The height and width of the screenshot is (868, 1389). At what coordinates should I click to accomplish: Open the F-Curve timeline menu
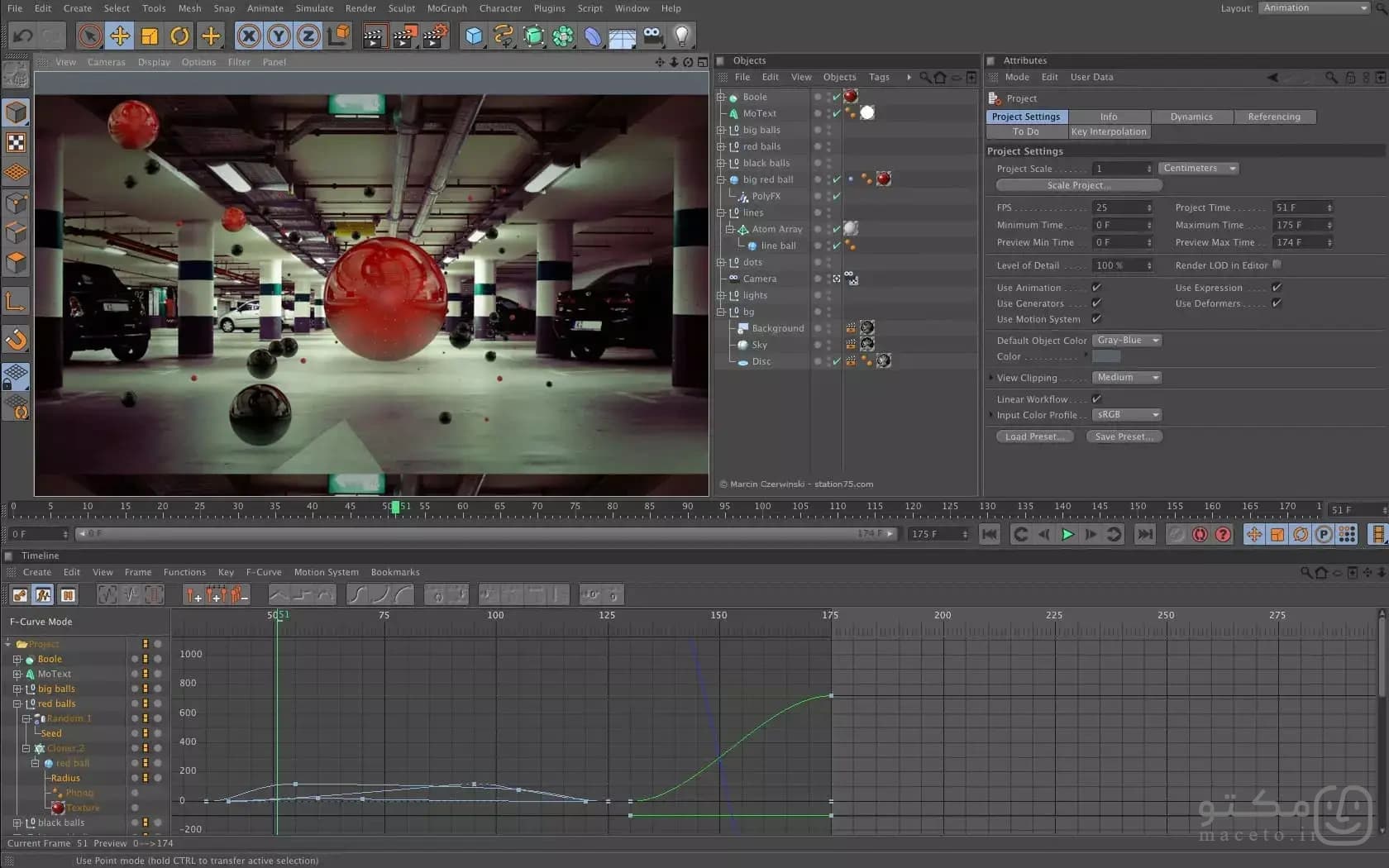[x=264, y=572]
